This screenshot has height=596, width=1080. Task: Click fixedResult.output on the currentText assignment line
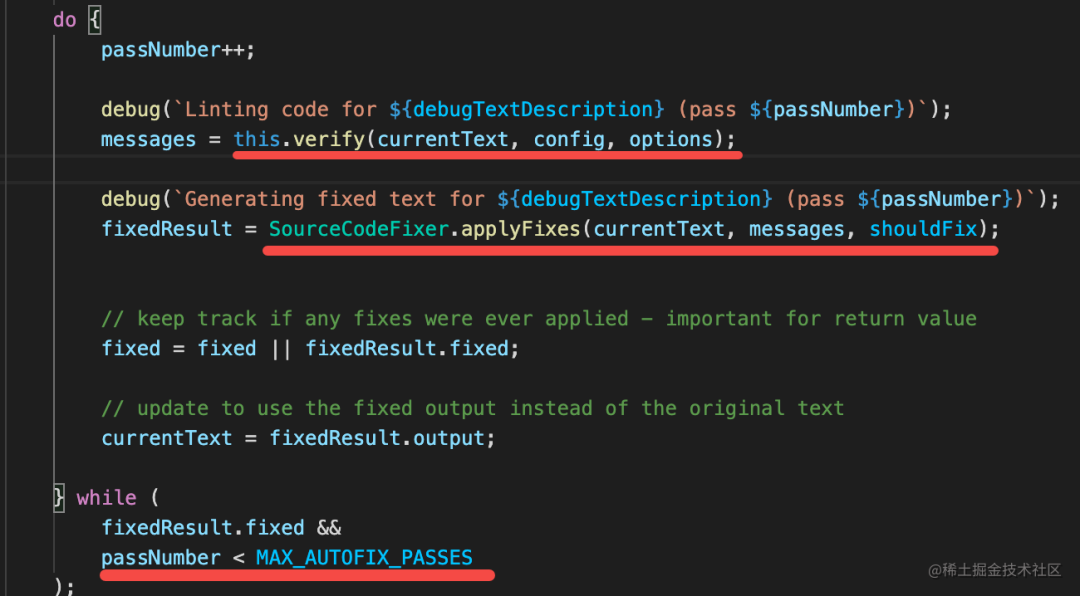(x=377, y=438)
